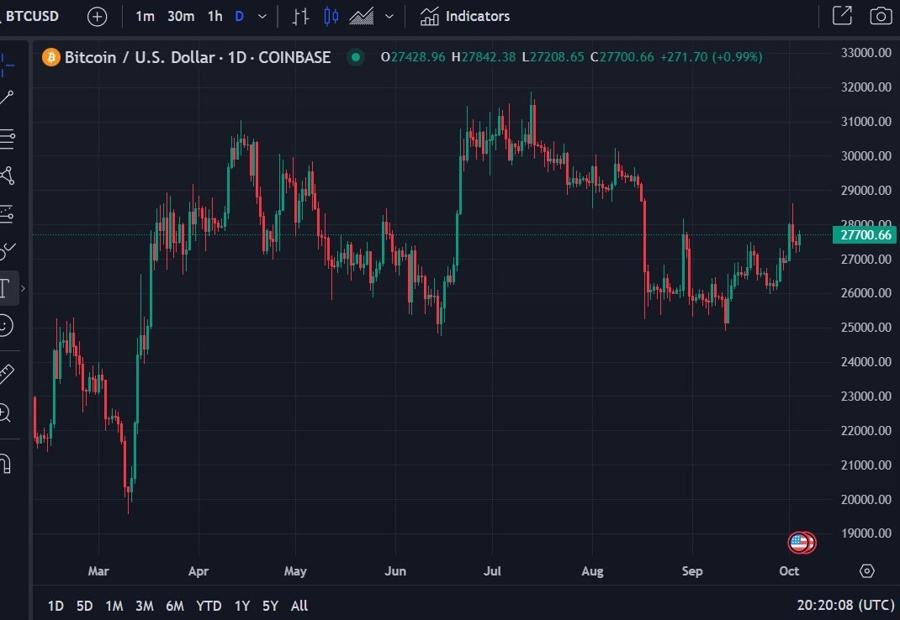The width and height of the screenshot is (900, 620).
Task: Click the Mar label on time axis
Action: (x=98, y=571)
